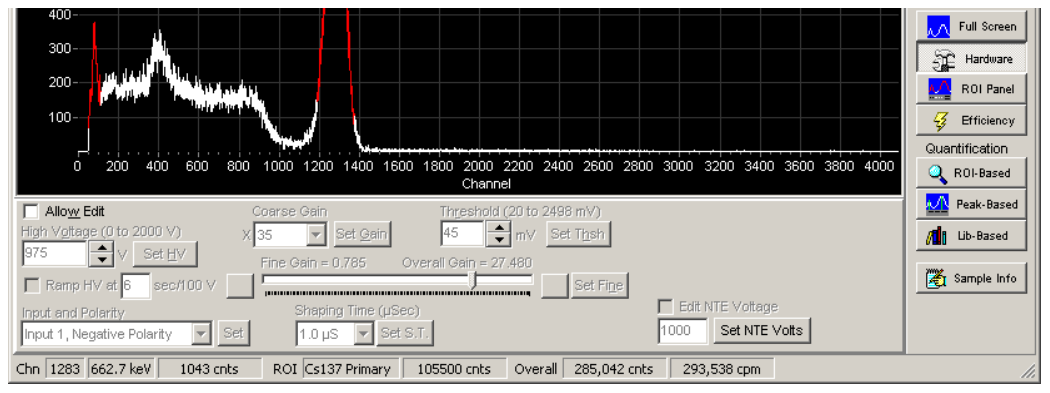Open the Efficiency settings

pyautogui.click(x=971, y=121)
